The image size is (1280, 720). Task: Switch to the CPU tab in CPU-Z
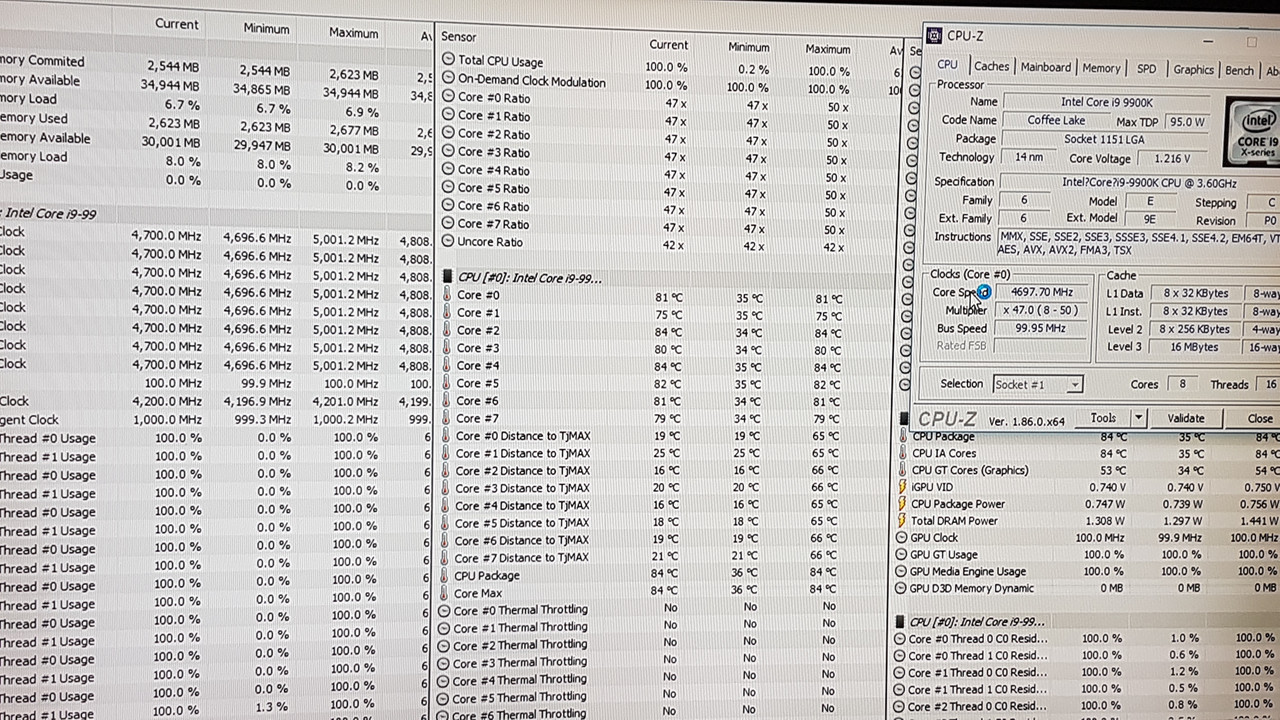point(947,65)
